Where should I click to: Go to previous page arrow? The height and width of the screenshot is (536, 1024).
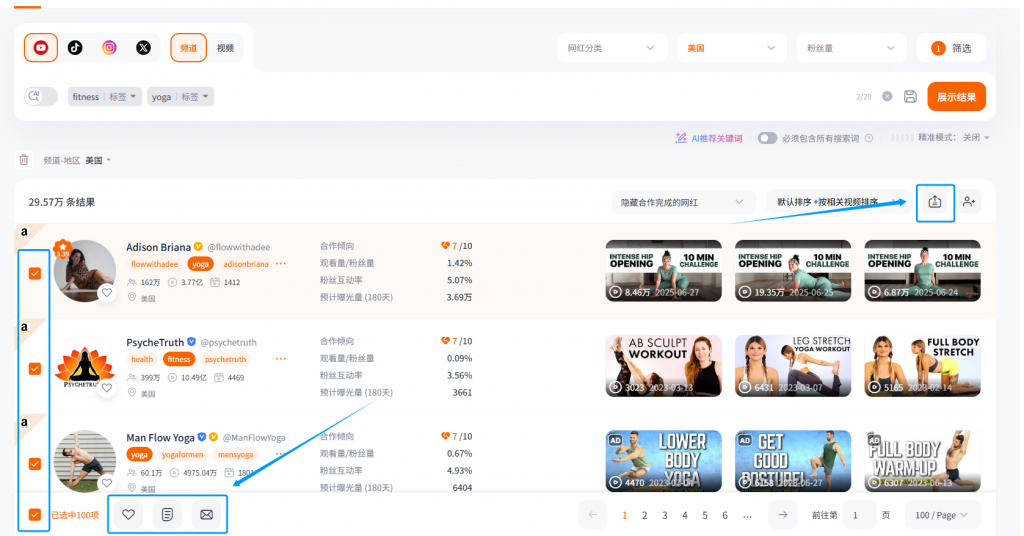coord(593,514)
